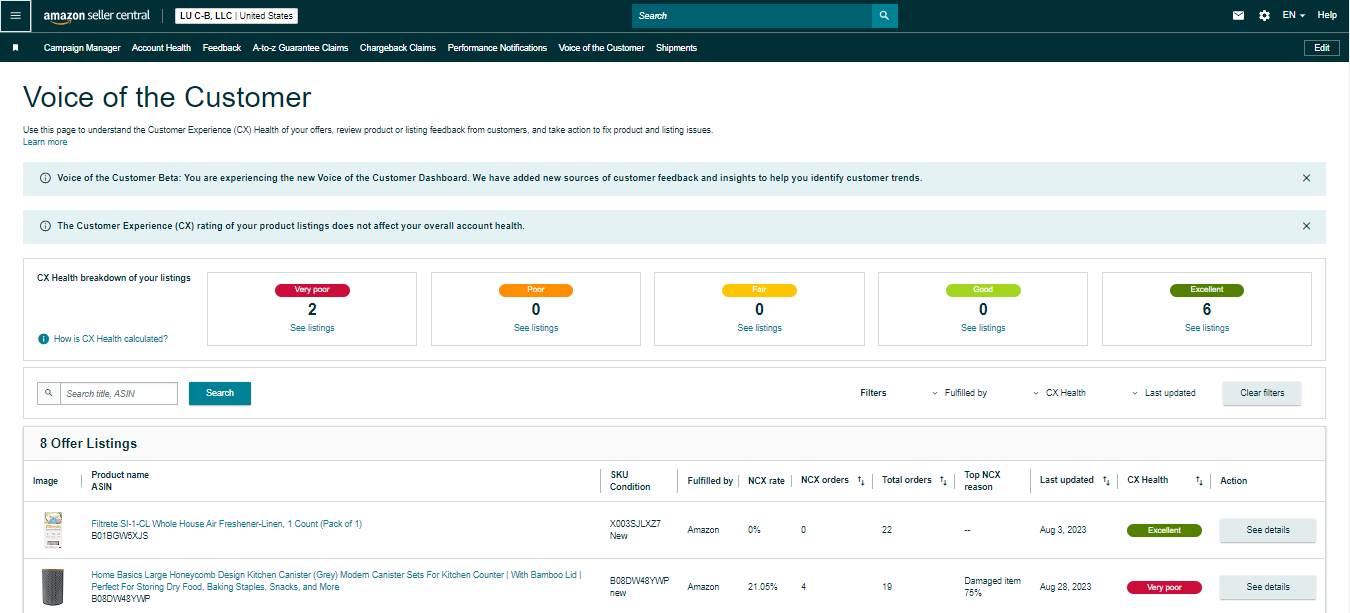The image size is (1350, 613).
Task: Click the Clear filters button
Action: [1262, 393]
